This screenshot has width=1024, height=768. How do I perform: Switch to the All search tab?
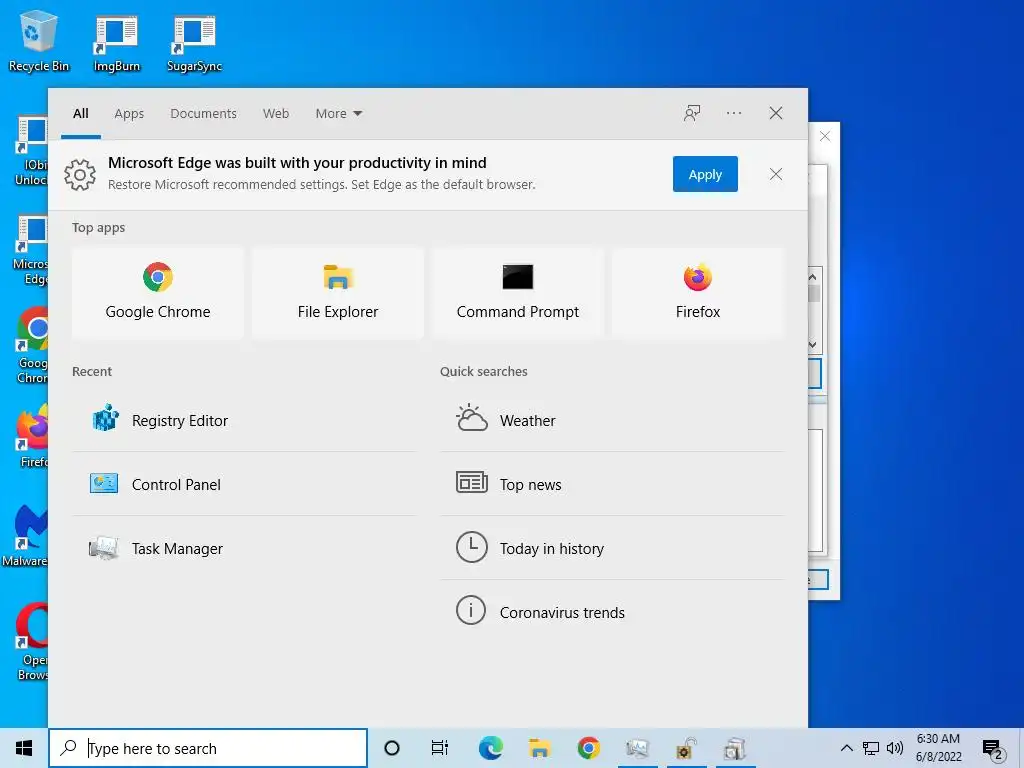pos(80,113)
